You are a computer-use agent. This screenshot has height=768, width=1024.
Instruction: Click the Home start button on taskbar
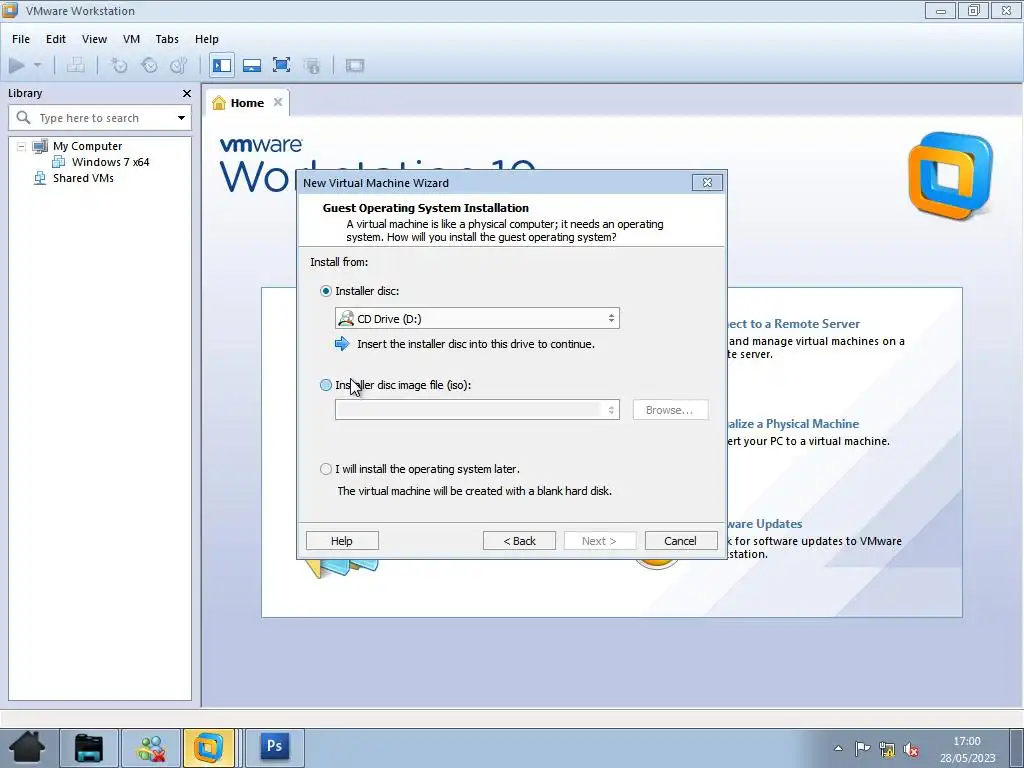[27, 747]
